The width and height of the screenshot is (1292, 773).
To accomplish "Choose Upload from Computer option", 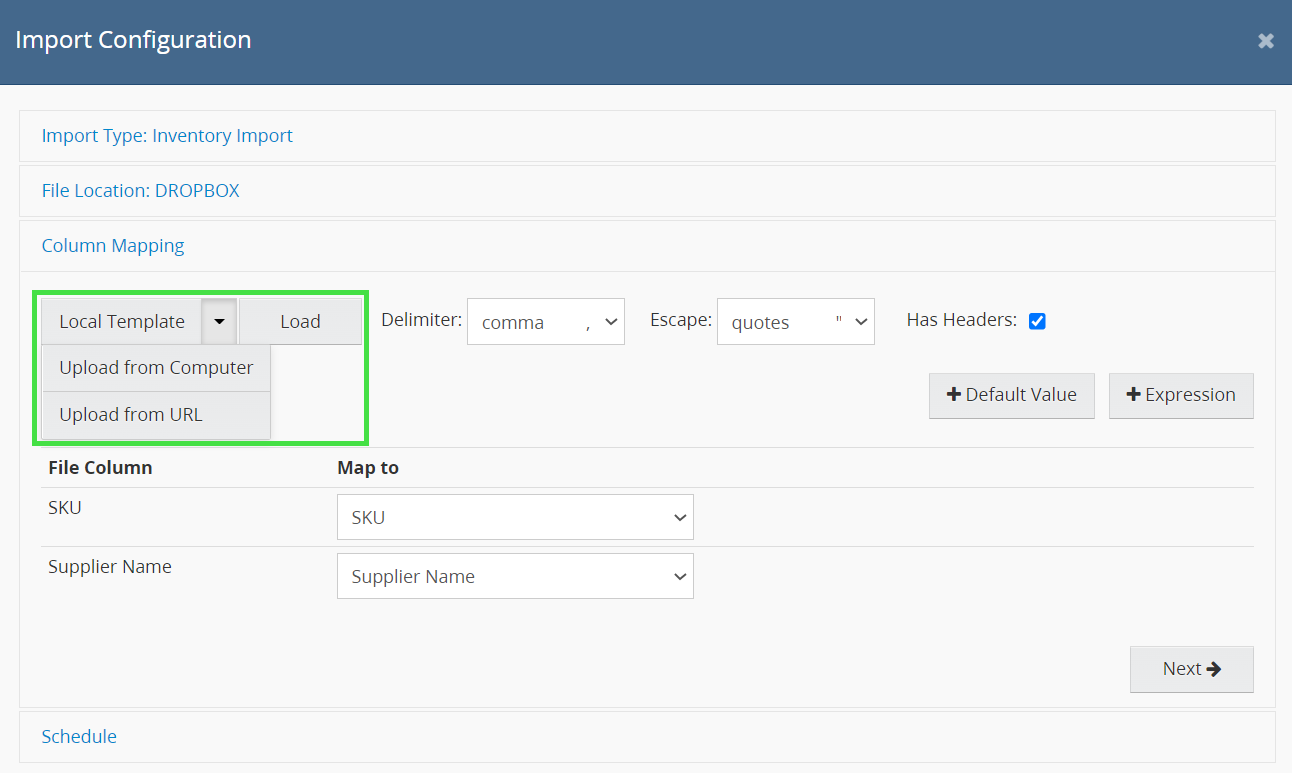I will 156,367.
